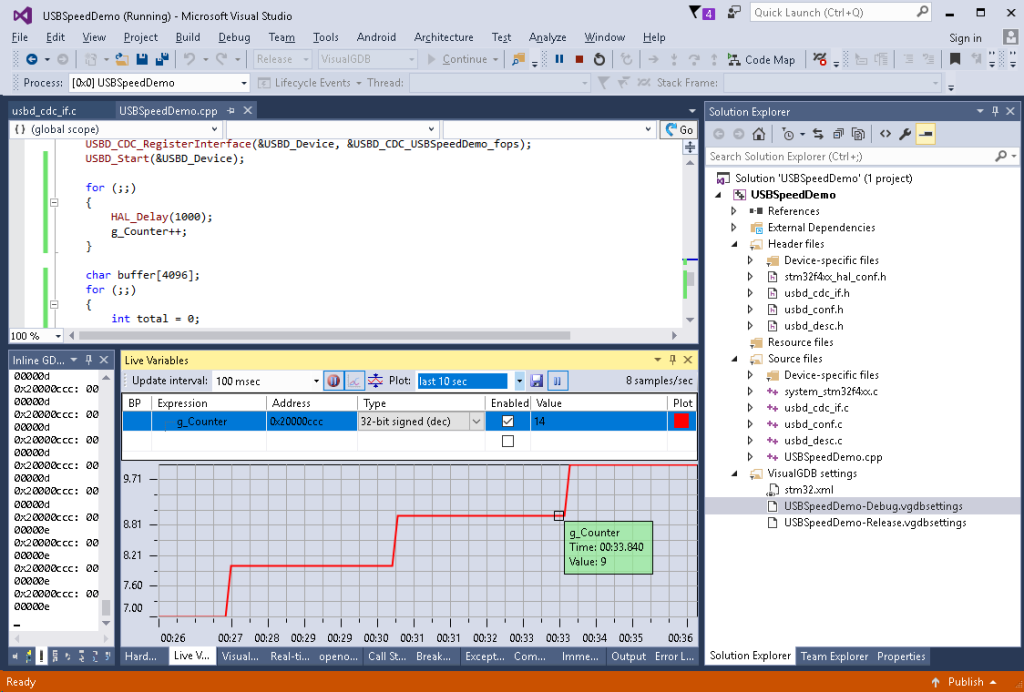Viewport: 1024px width, 692px height.
Task: Click the Sync with Active Document icon
Action: 818,134
